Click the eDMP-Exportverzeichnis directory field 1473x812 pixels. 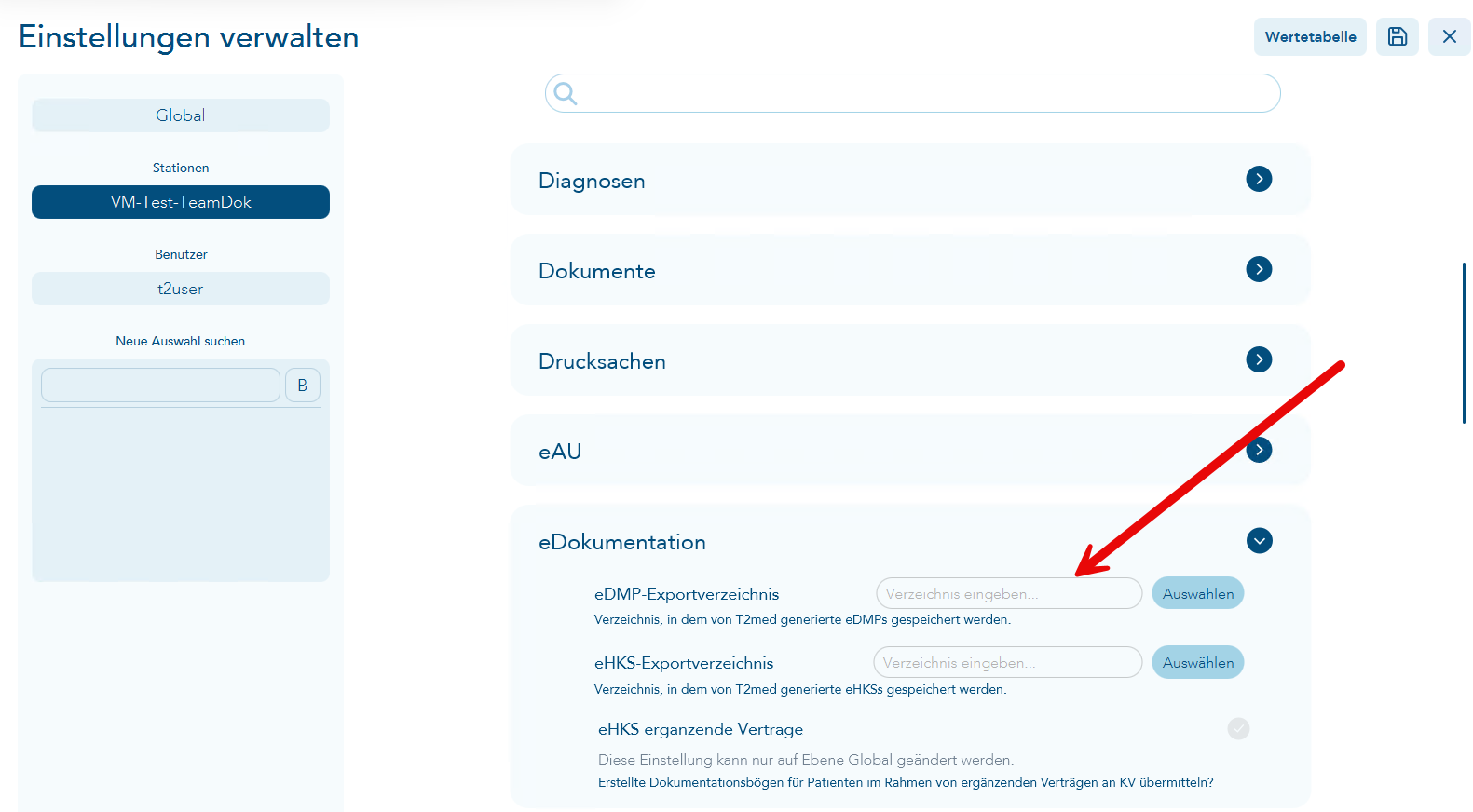[1009, 593]
